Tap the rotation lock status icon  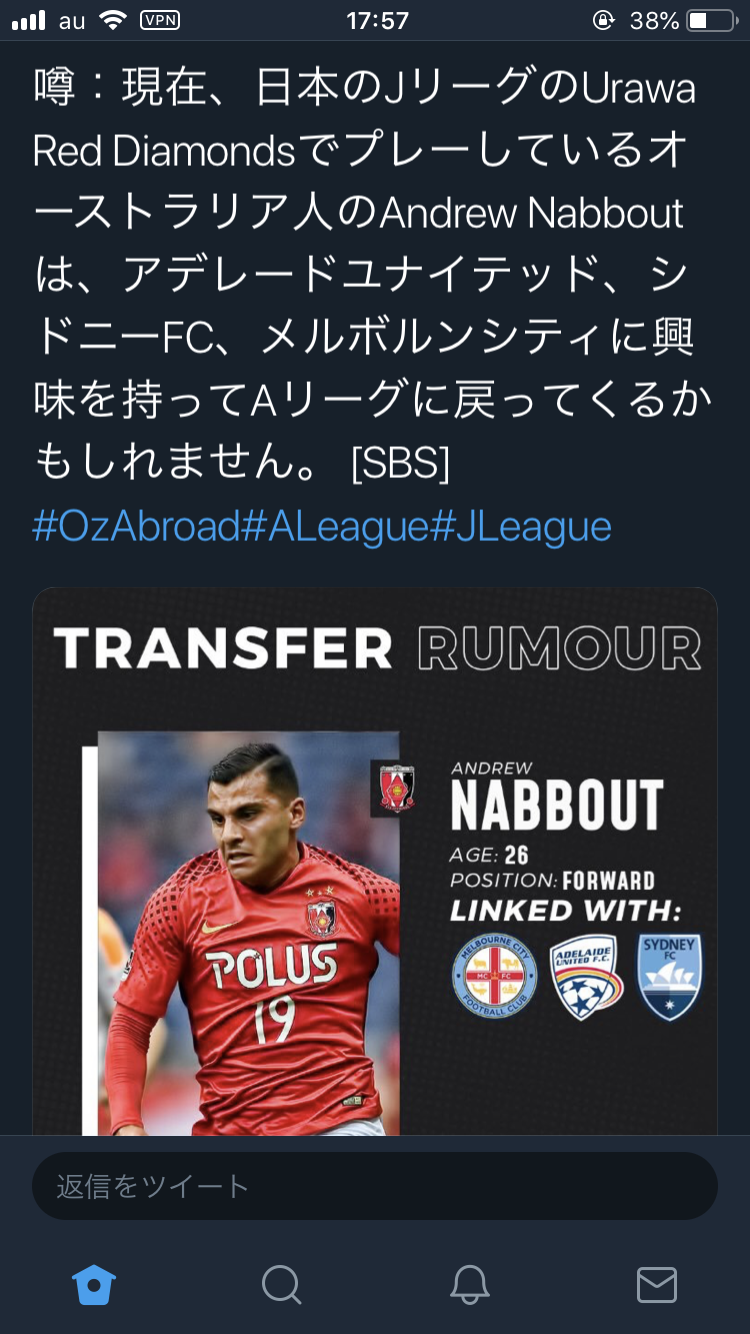pos(603,20)
